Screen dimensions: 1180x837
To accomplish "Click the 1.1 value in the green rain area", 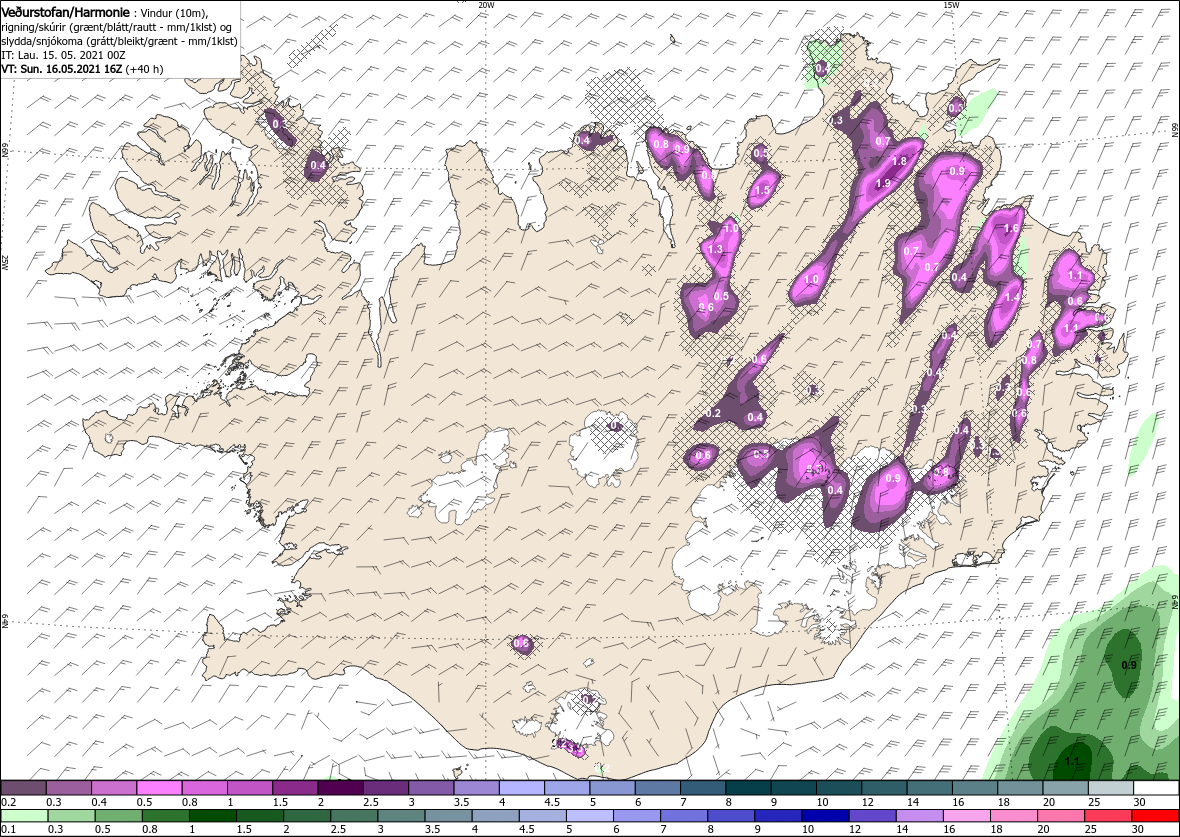I will tap(1072, 762).
